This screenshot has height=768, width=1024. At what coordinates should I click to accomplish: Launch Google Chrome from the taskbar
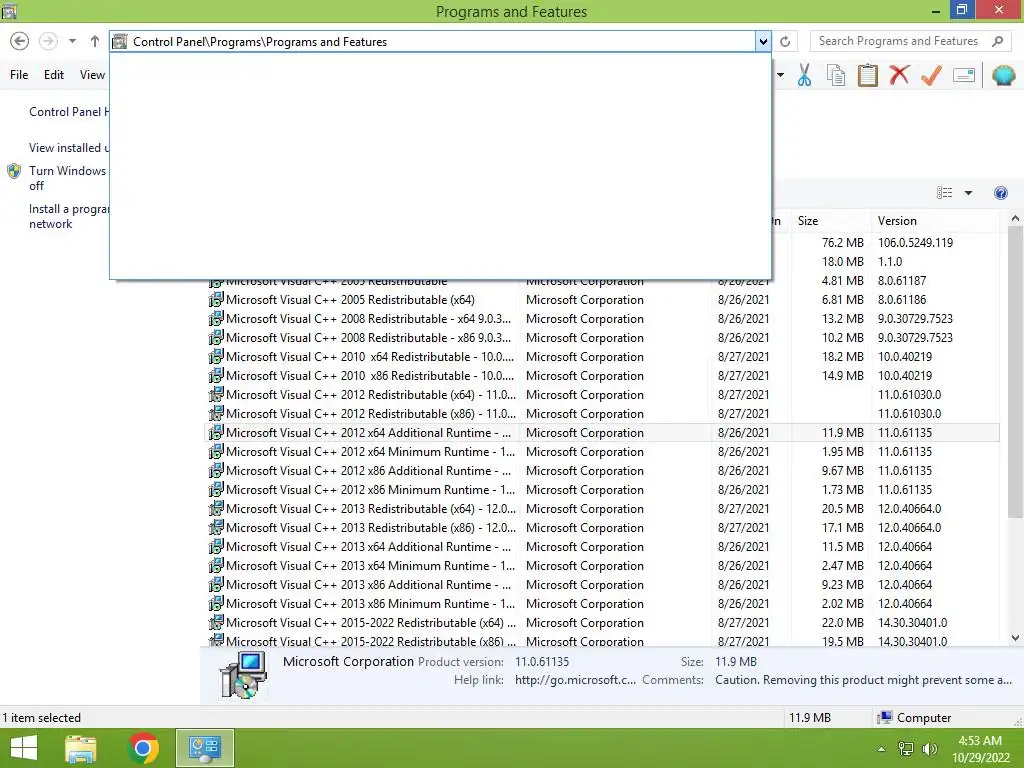coord(144,748)
